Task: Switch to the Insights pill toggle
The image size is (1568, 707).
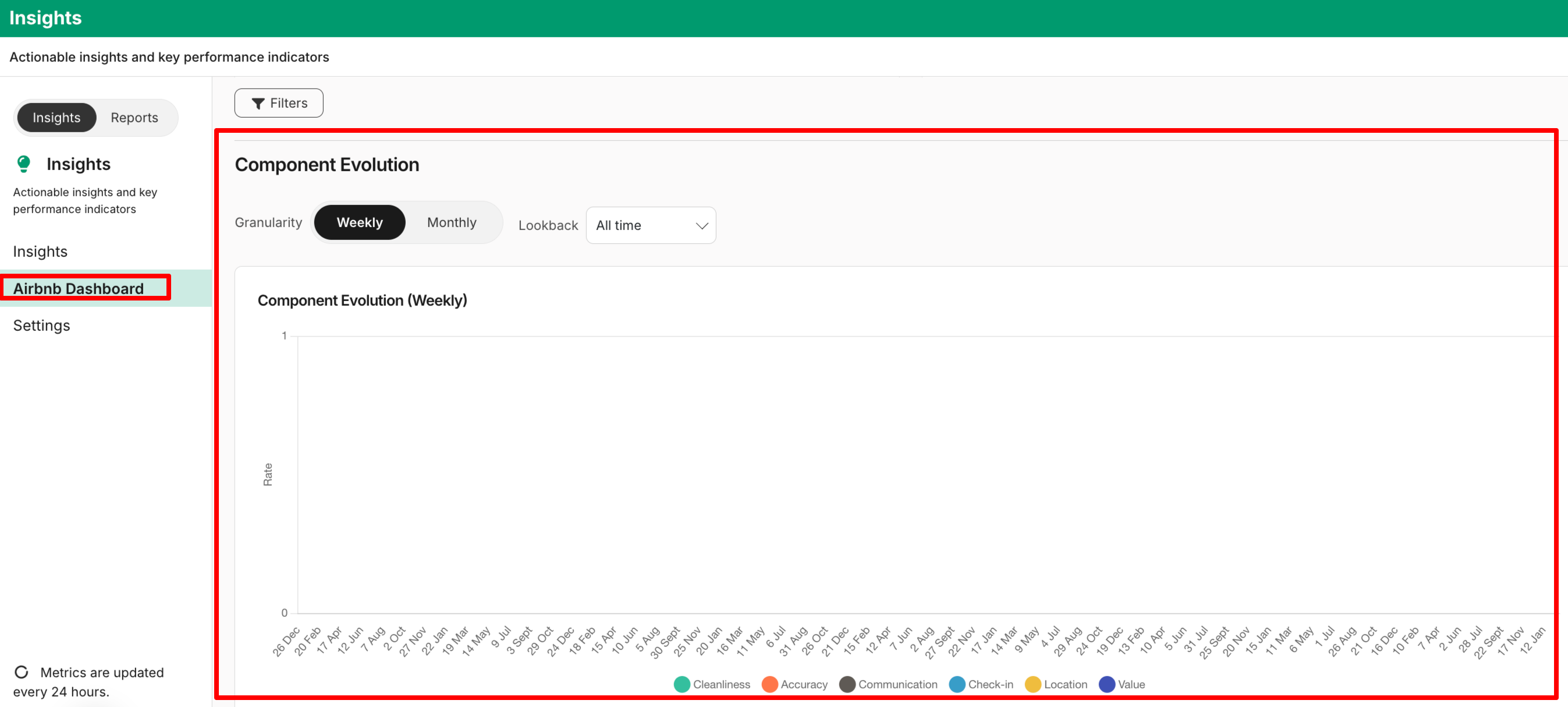Action: [56, 118]
